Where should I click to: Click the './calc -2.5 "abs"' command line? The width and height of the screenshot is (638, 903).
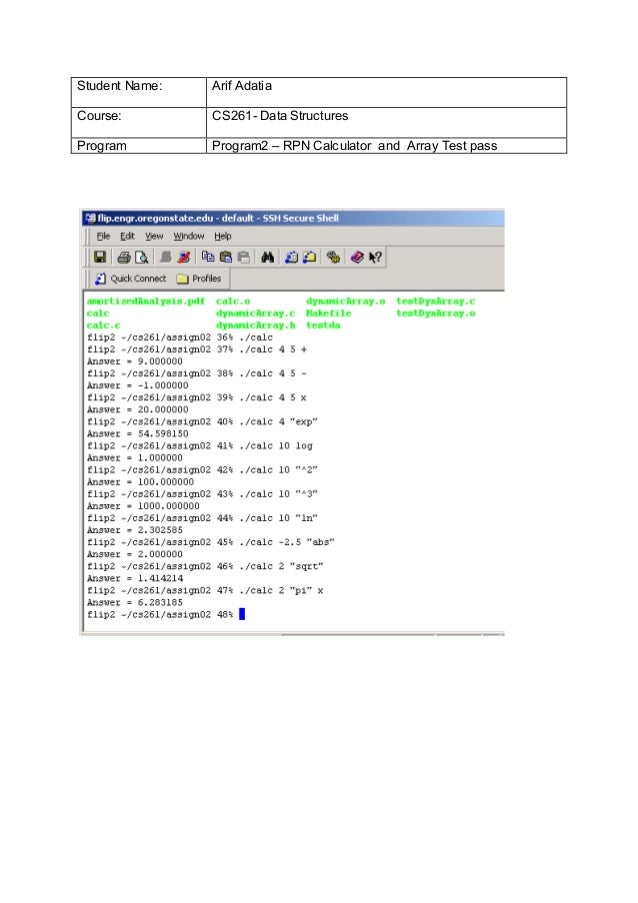coord(211,542)
